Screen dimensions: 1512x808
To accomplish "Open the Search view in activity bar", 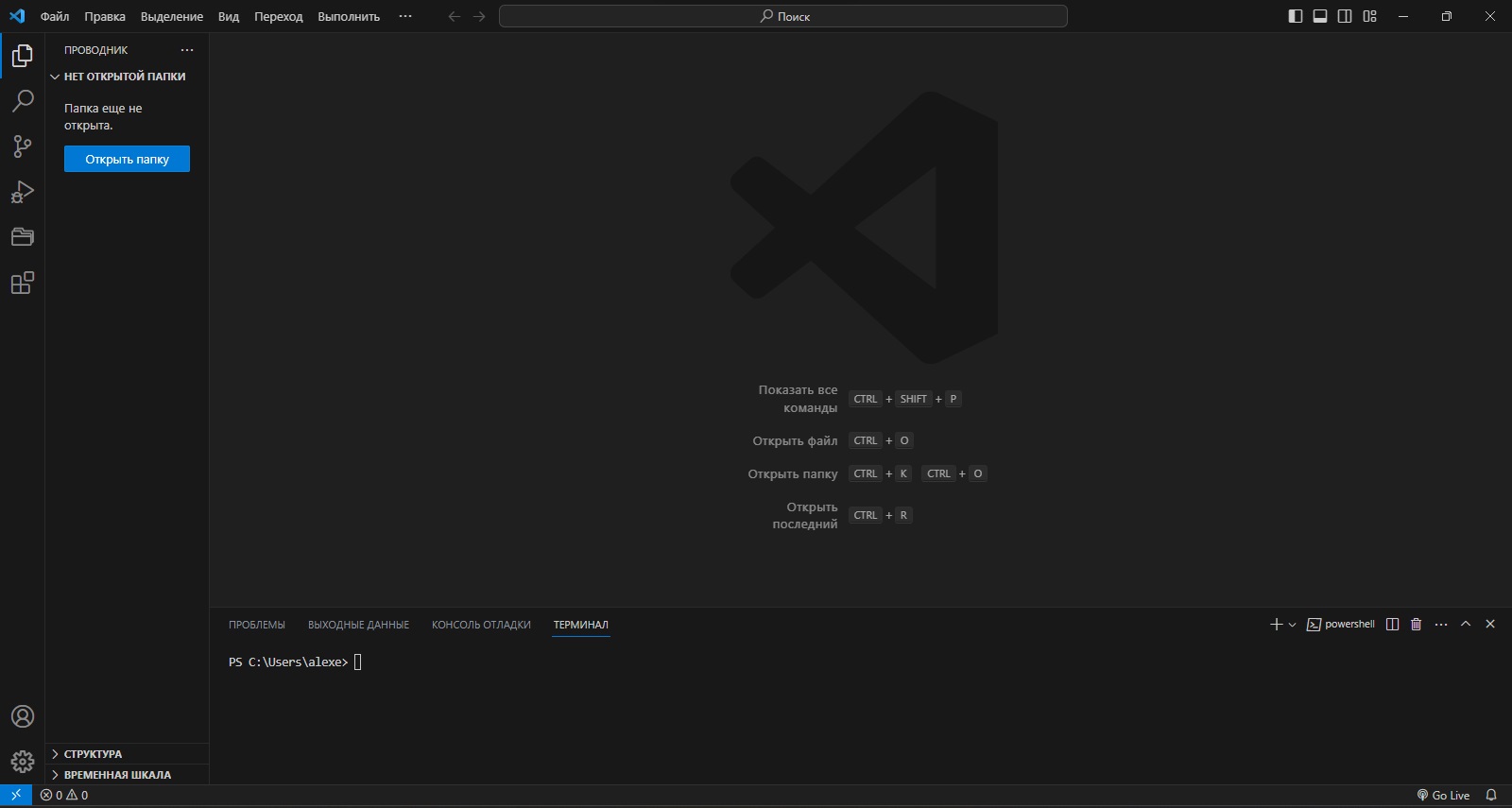I will [23, 101].
